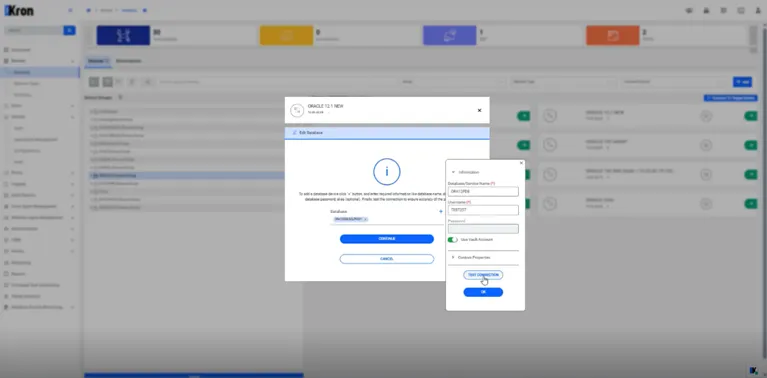Confirm the database popup with OK
Viewport: 767px width, 378px height.
click(483, 292)
